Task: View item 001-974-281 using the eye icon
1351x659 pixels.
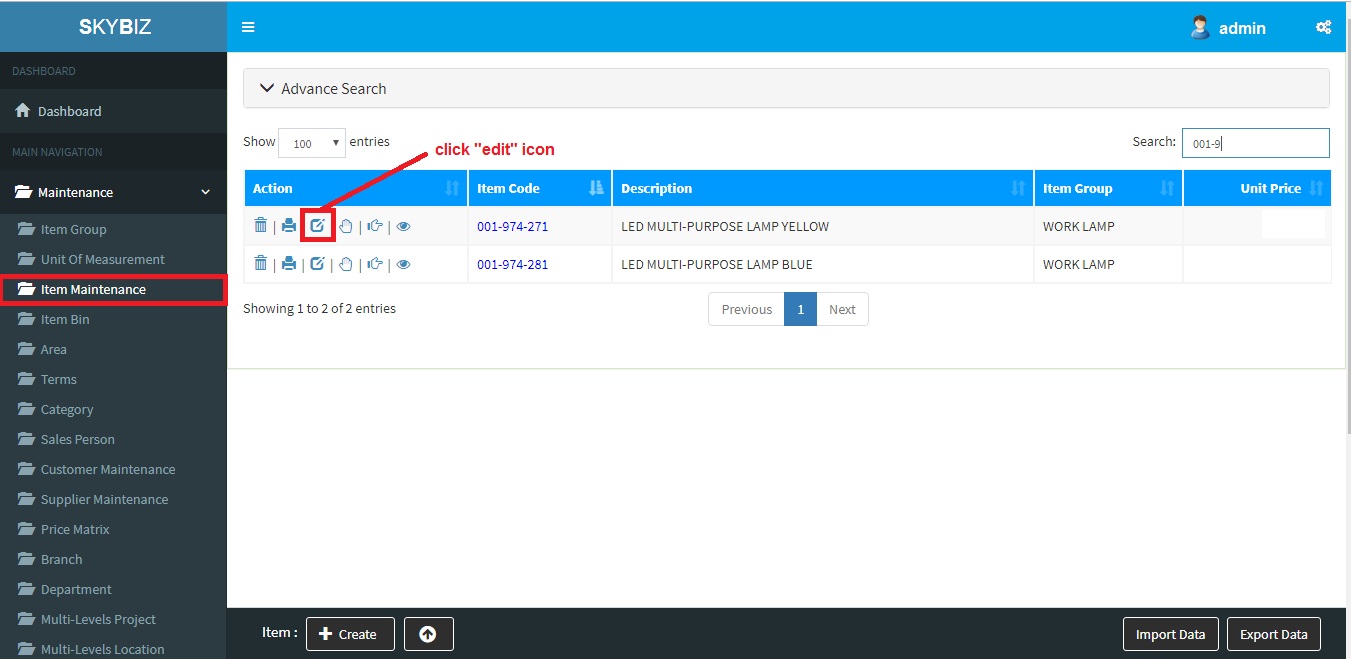Action: 403,264
